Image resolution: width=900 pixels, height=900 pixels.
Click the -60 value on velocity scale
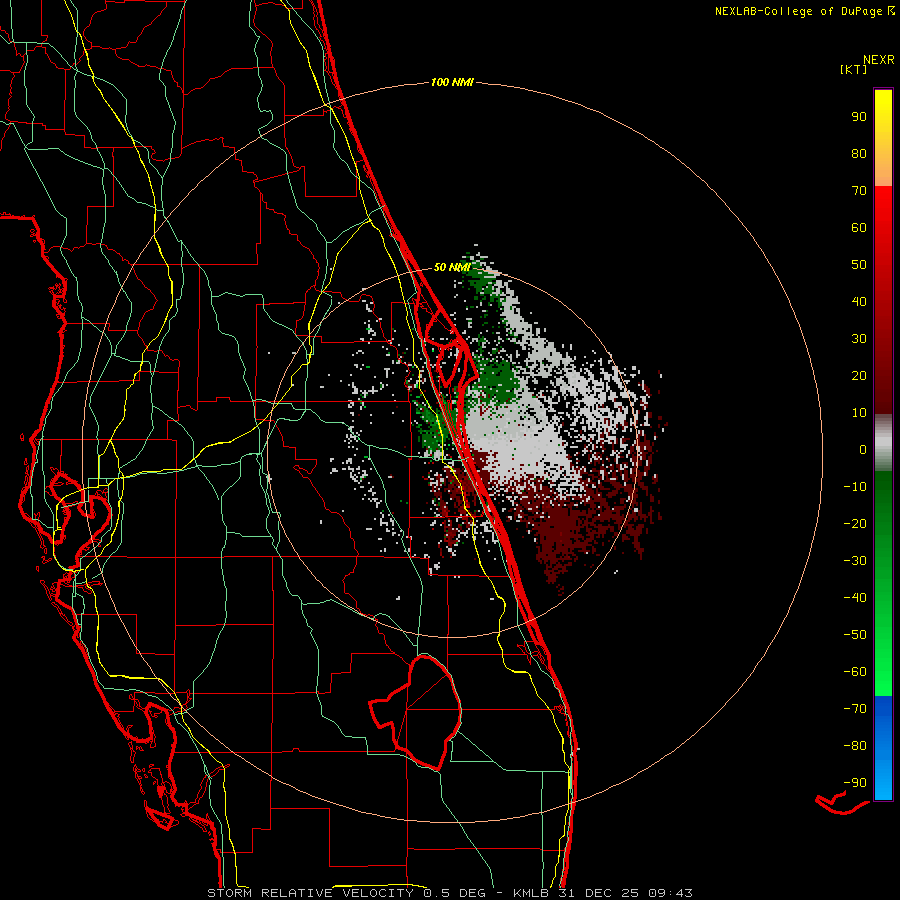(x=855, y=672)
